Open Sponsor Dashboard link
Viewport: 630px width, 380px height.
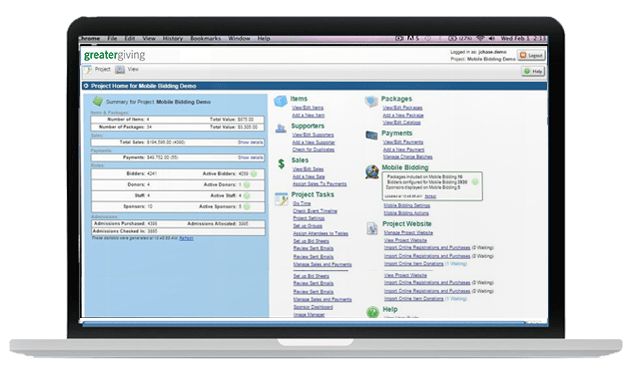pyautogui.click(x=313, y=307)
